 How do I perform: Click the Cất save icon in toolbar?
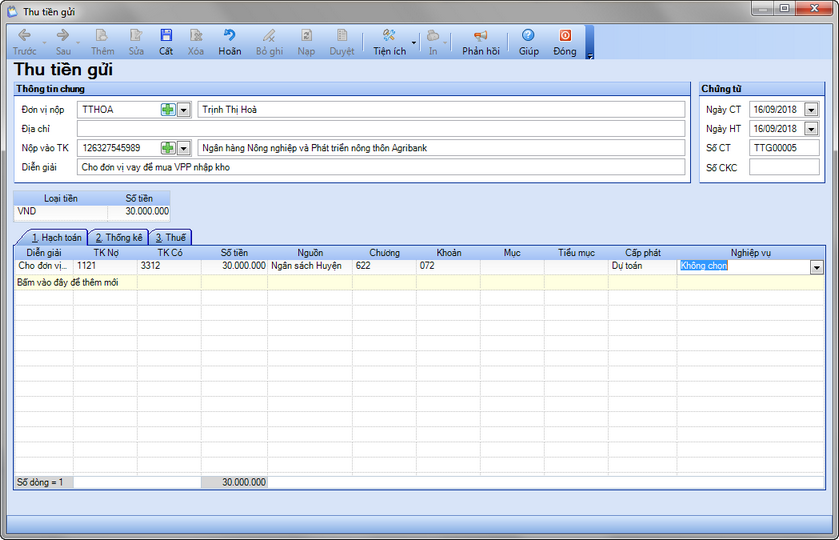(x=166, y=35)
